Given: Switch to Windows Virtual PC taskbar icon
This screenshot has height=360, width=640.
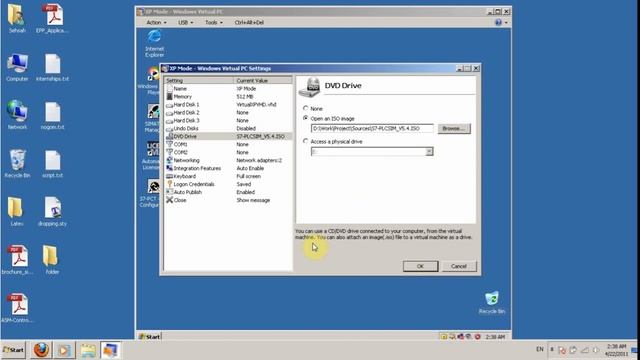Looking at the screenshot, I should (110, 350).
